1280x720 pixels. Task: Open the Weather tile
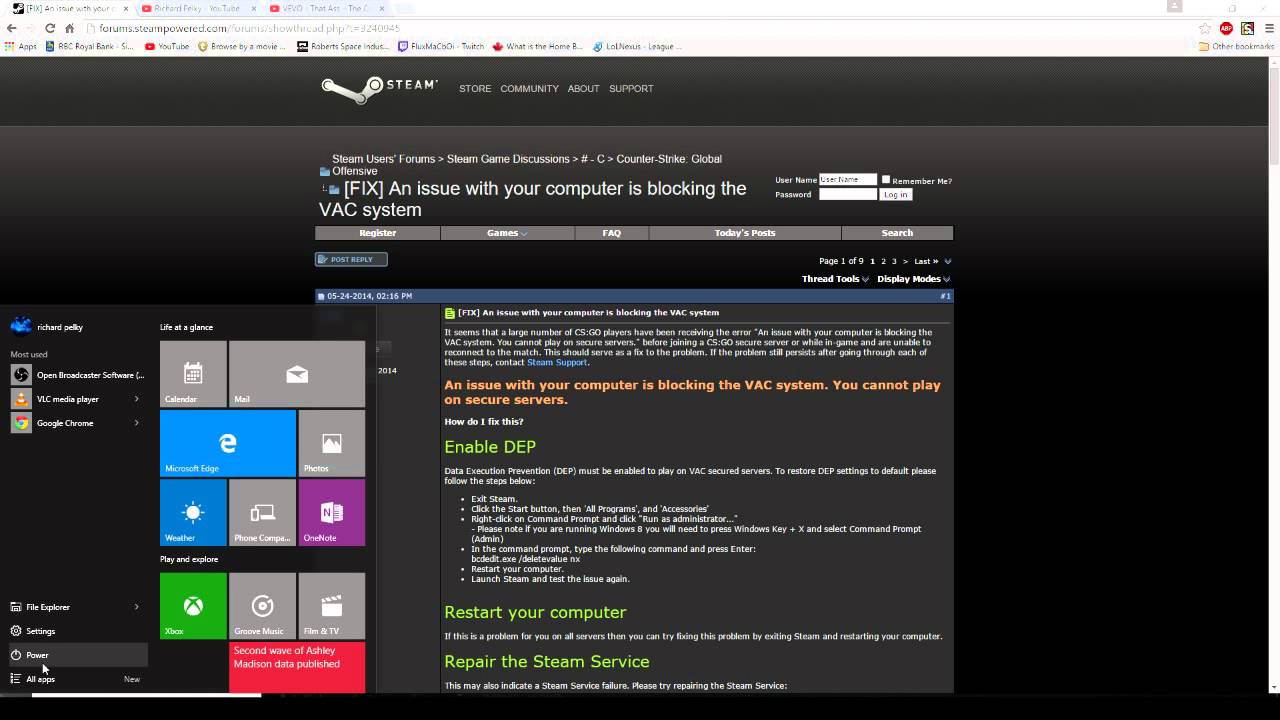tap(193, 512)
